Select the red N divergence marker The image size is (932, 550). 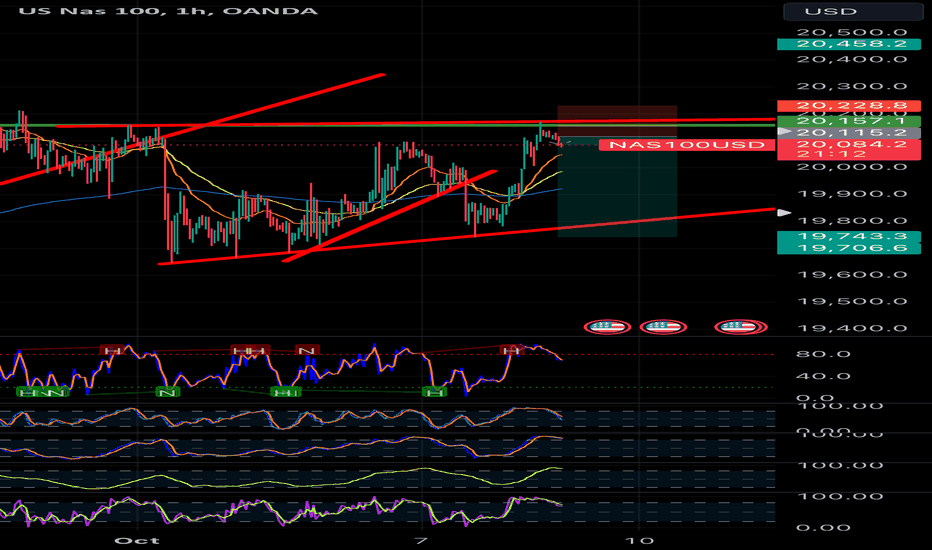point(307,351)
